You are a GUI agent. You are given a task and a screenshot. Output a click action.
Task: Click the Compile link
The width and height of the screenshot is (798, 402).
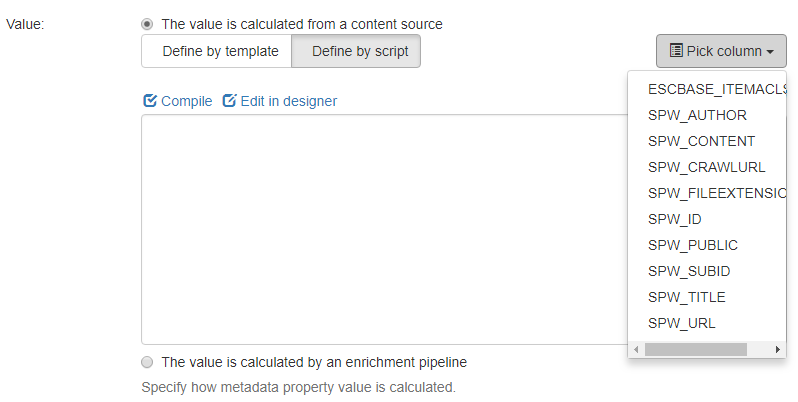[x=186, y=101]
